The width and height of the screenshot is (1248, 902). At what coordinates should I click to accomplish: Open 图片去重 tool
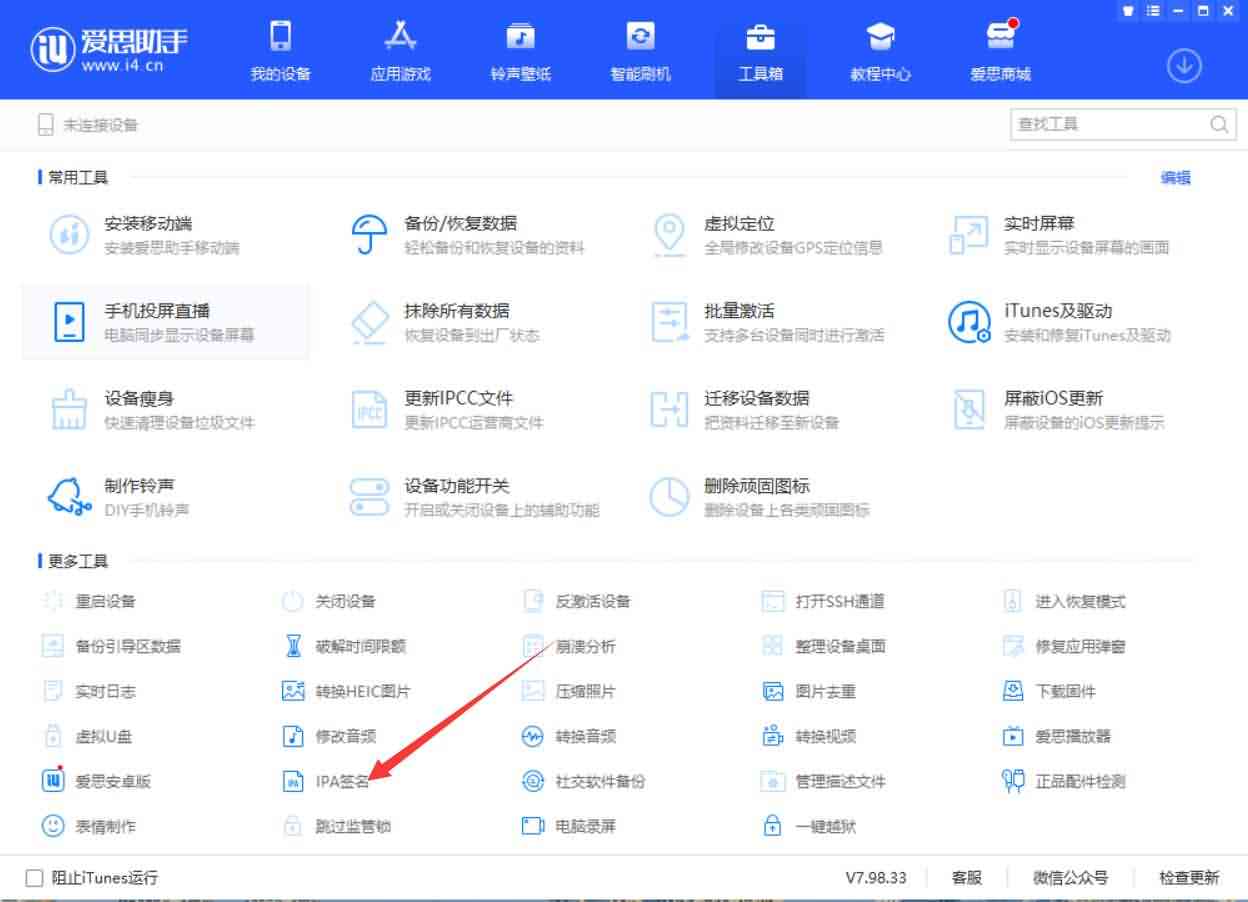pyautogui.click(x=809, y=691)
